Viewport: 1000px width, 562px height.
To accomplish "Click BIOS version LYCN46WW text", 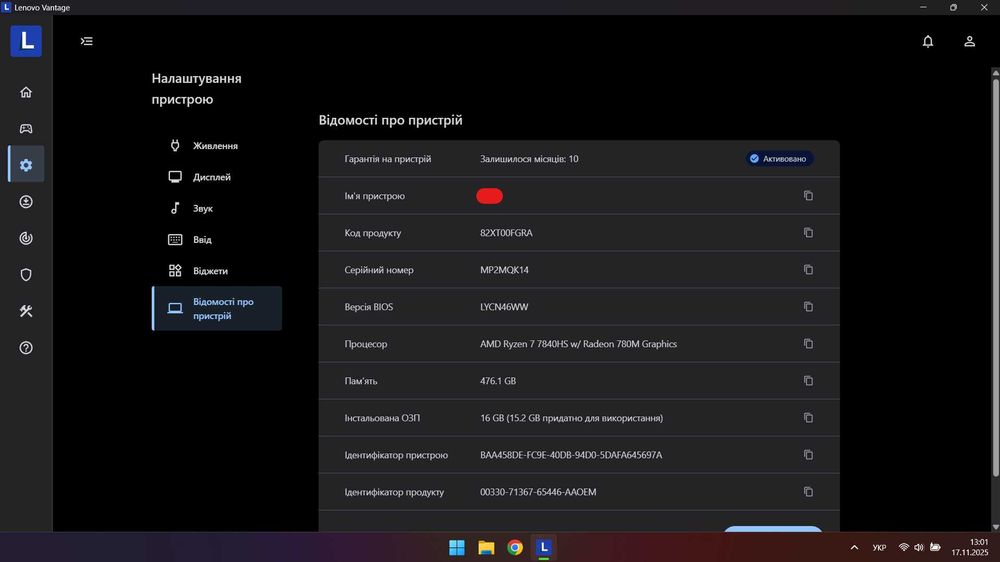I will tap(504, 307).
